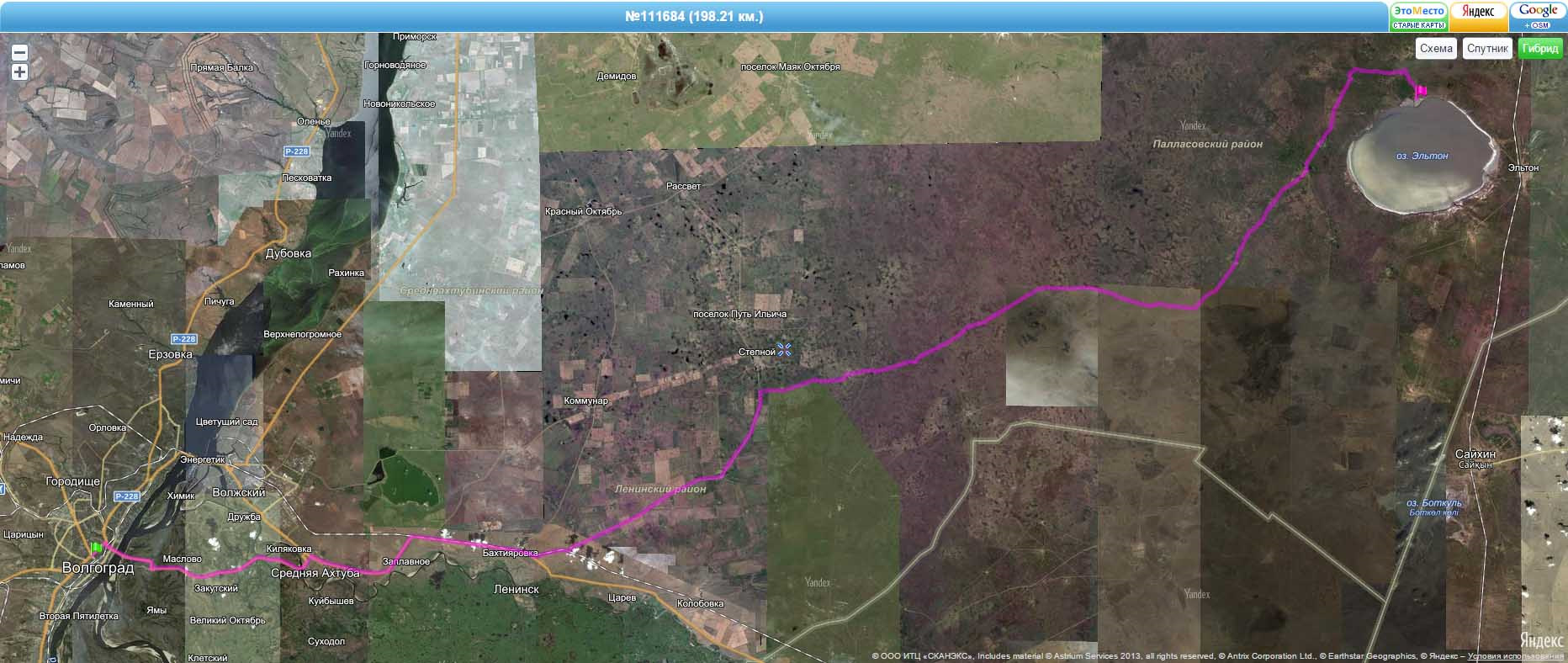The image size is (1568, 663).
Task: Click the green start flag in Волгоград
Action: [96, 548]
